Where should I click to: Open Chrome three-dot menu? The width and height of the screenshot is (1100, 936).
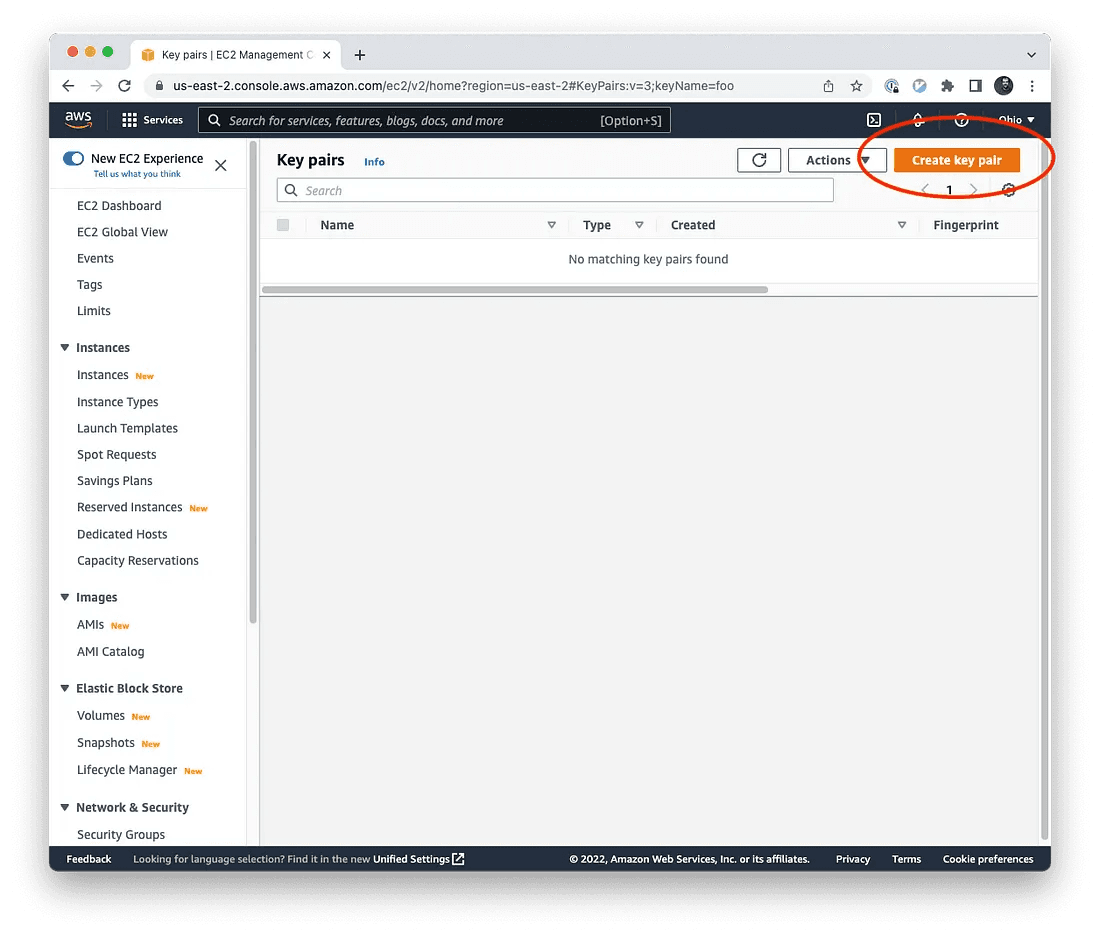click(x=1032, y=86)
